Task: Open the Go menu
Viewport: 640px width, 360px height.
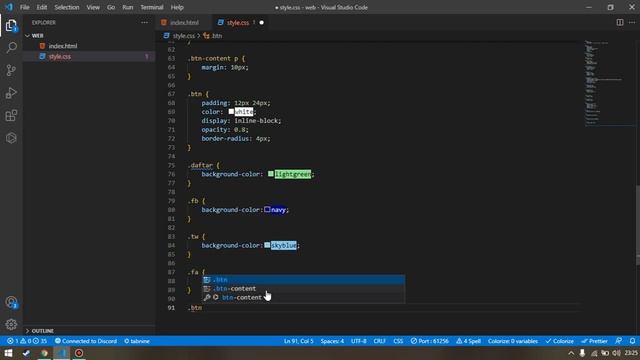Action: click(111, 7)
